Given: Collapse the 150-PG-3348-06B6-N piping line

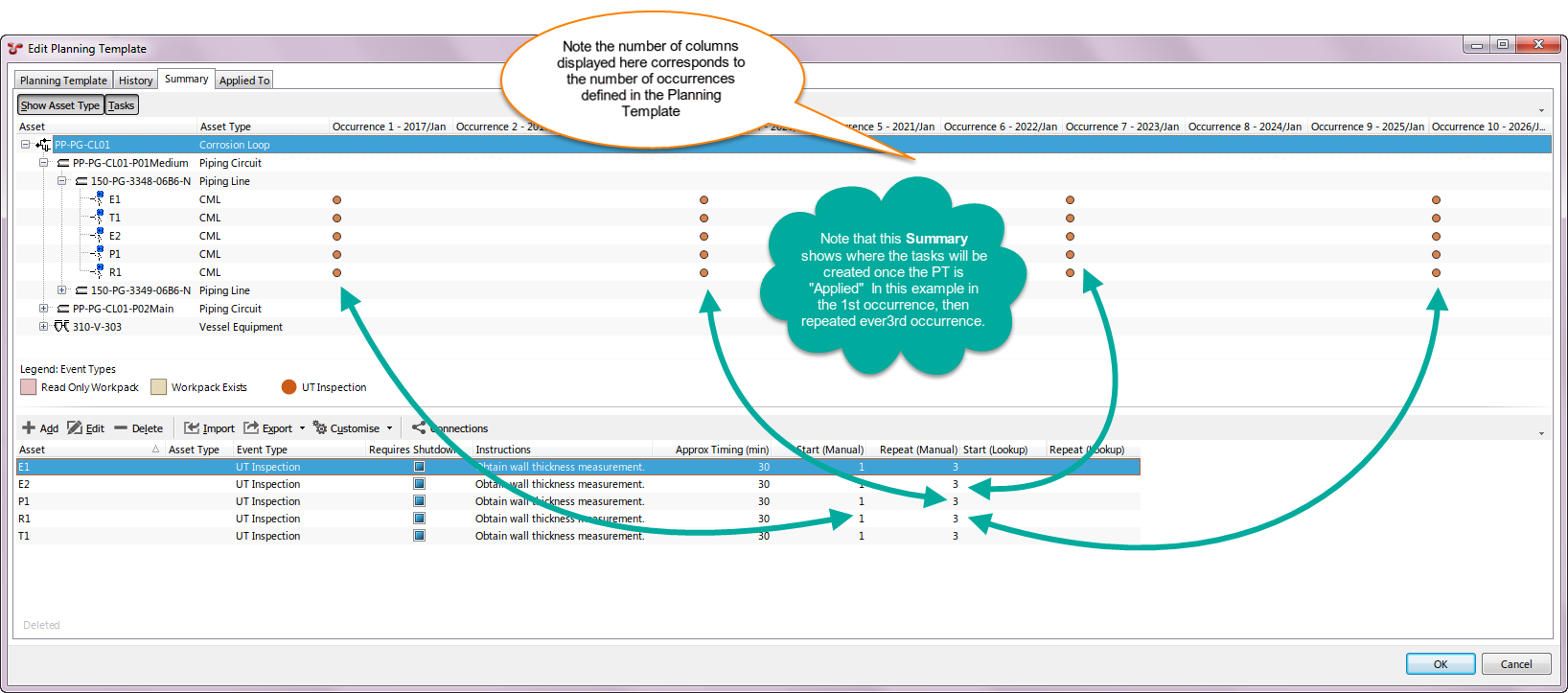Looking at the screenshot, I should tap(61, 181).
